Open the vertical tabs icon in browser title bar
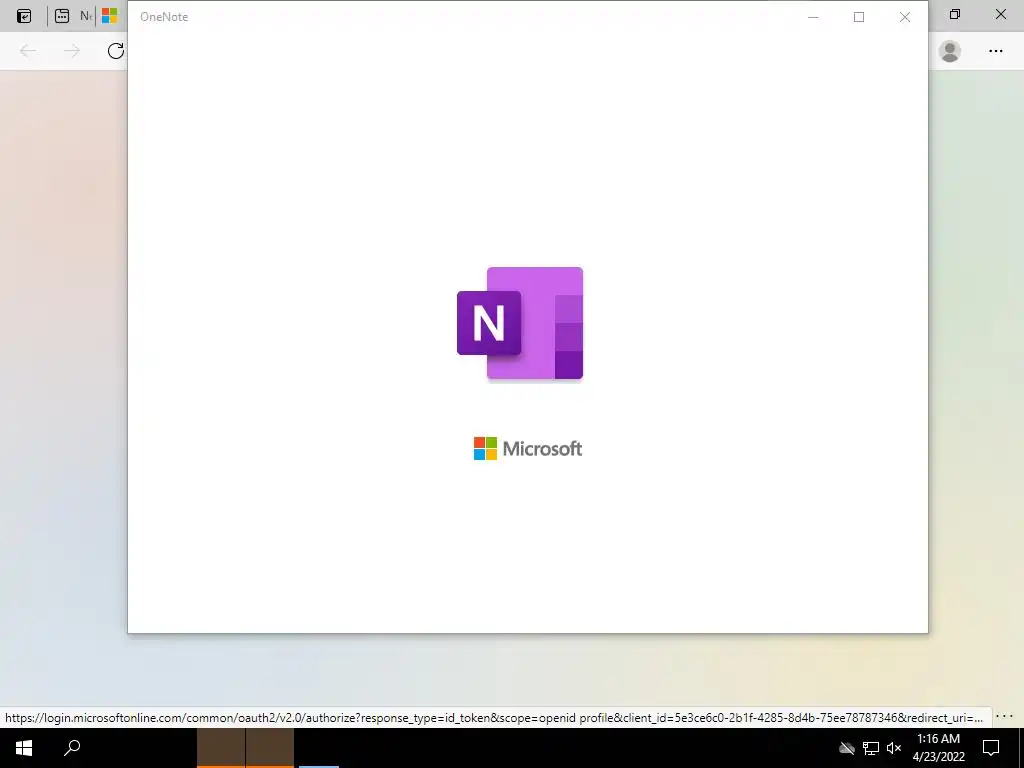The width and height of the screenshot is (1024, 768). click(x=62, y=16)
